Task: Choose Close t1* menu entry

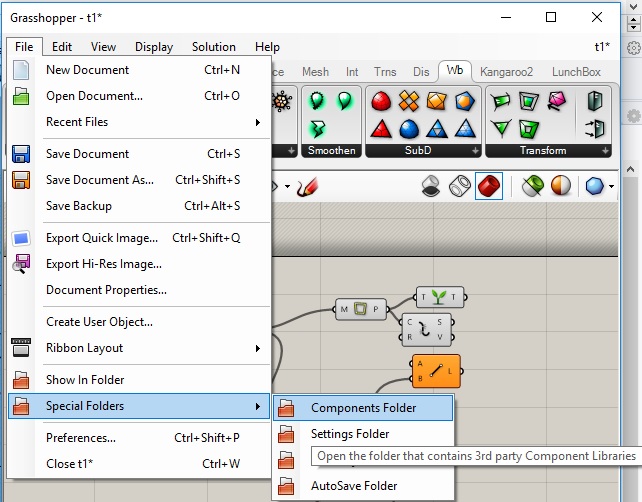Action: [x=139, y=464]
